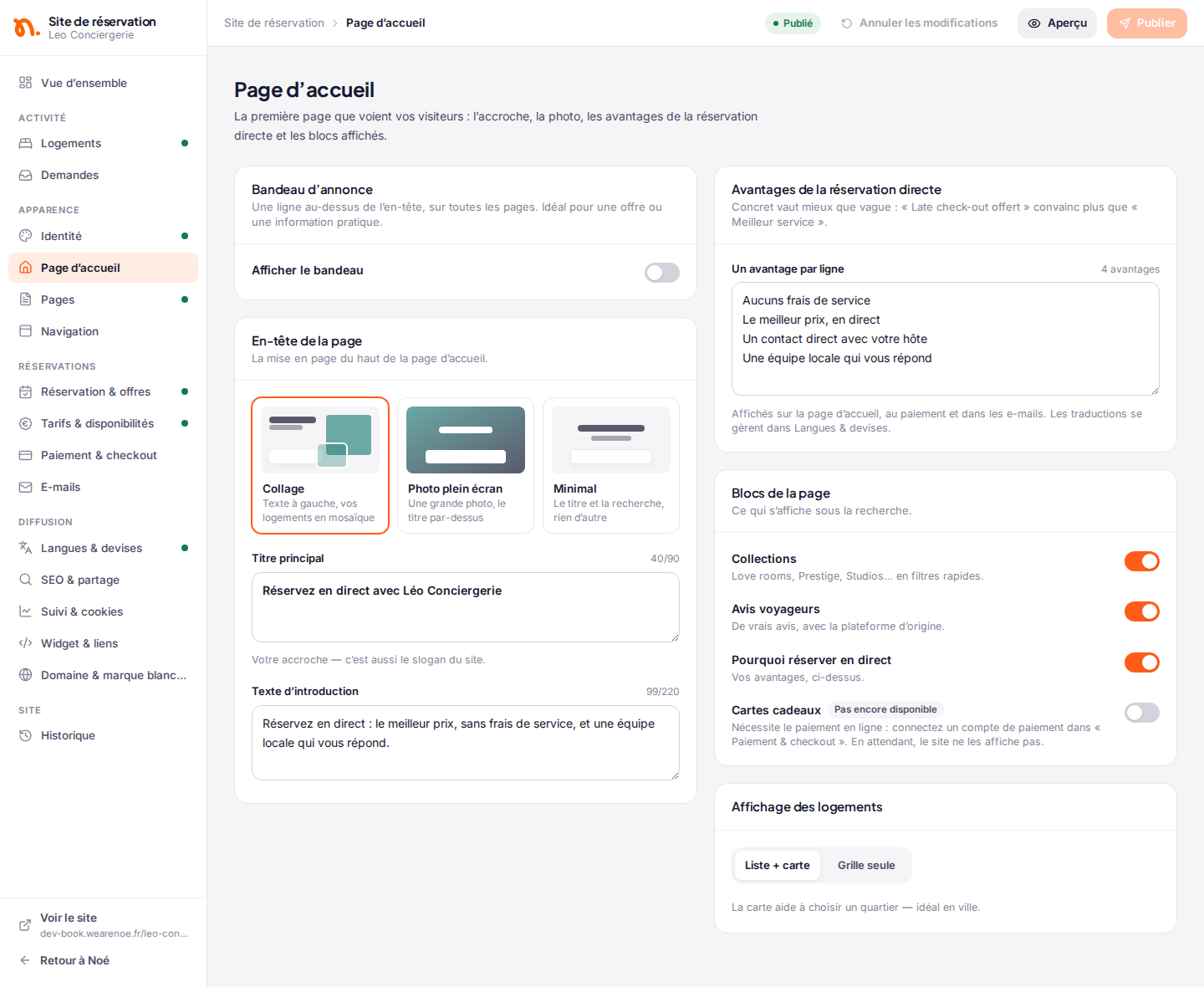This screenshot has height=987, width=1204.
Task: Click the orange Noé logo icon
Action: (x=27, y=28)
